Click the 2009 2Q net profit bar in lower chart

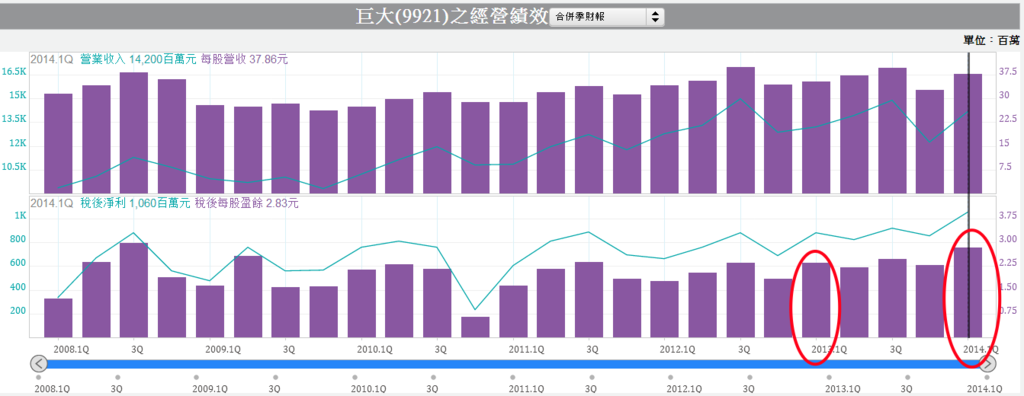[x=248, y=297]
